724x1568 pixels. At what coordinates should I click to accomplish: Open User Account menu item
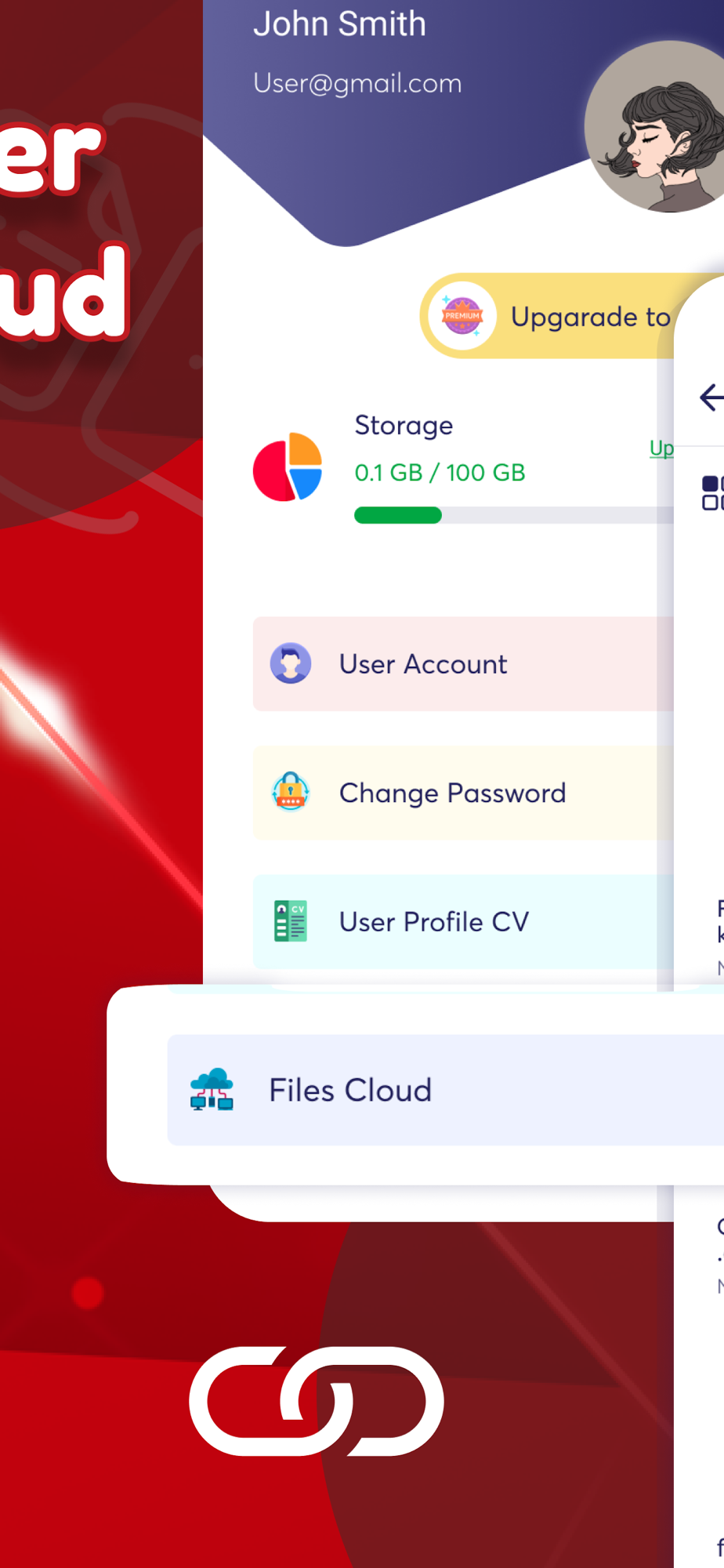(x=463, y=664)
